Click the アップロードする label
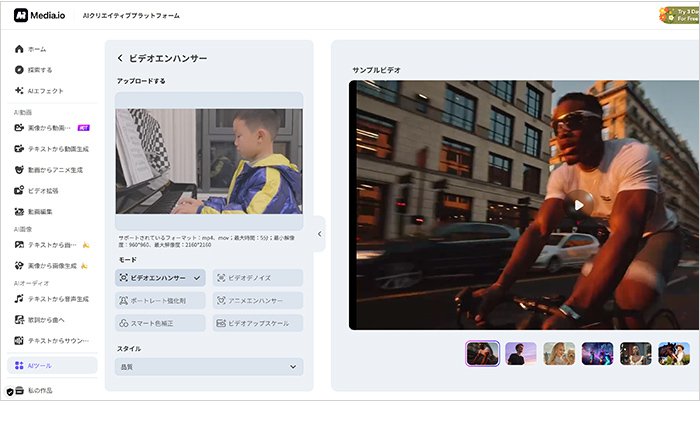 (x=141, y=81)
